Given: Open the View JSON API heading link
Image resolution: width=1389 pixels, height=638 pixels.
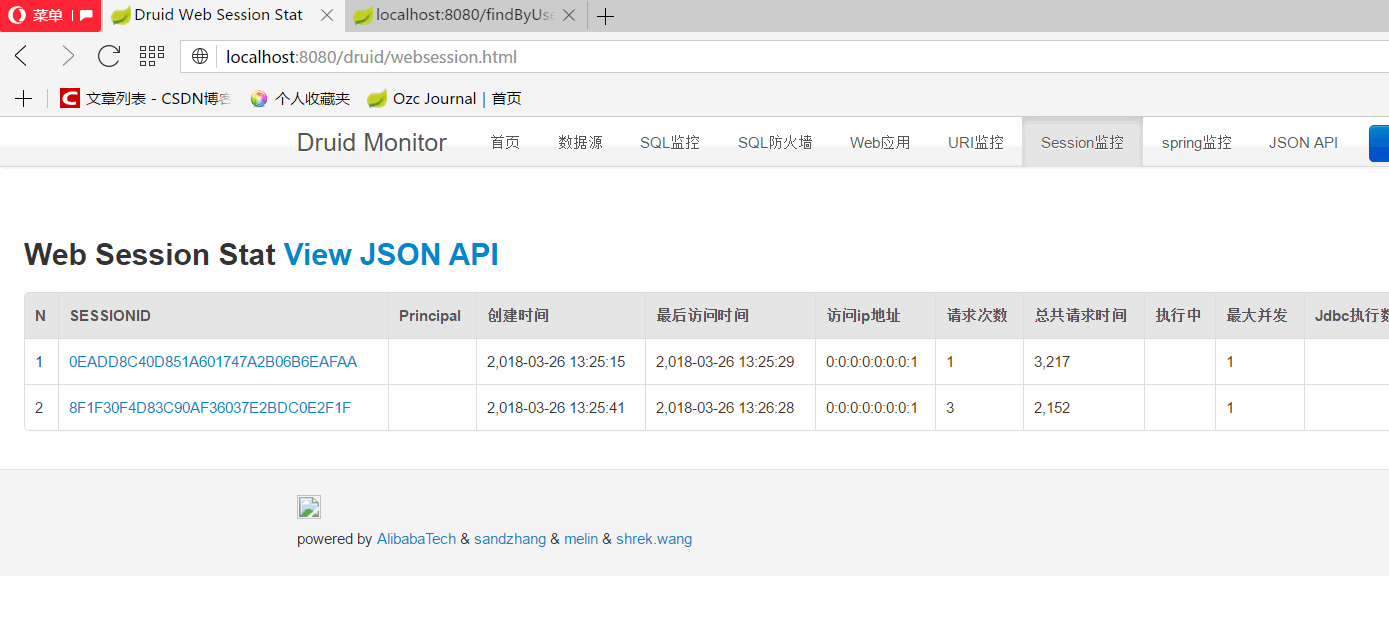Looking at the screenshot, I should tap(391, 255).
